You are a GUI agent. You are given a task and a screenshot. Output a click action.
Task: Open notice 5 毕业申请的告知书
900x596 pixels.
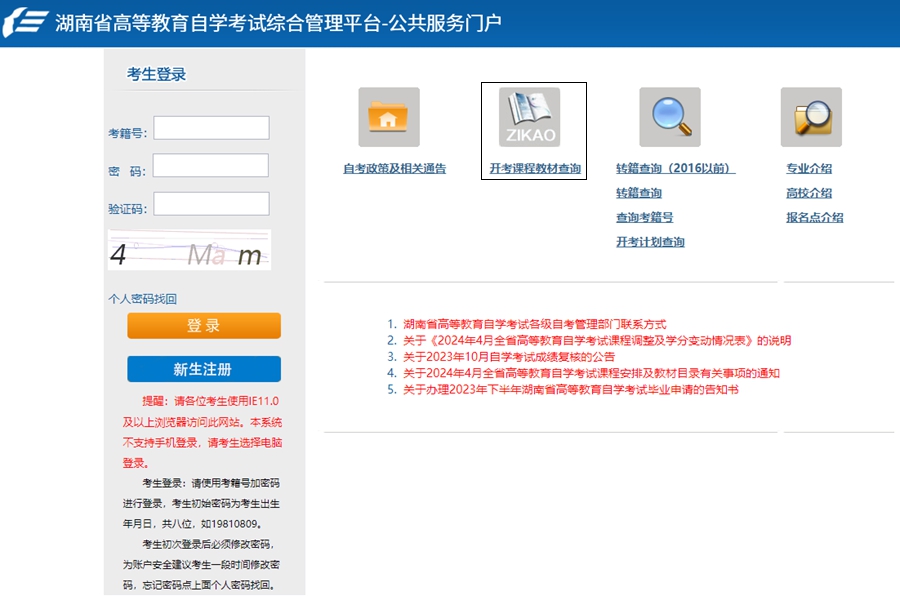coord(571,389)
